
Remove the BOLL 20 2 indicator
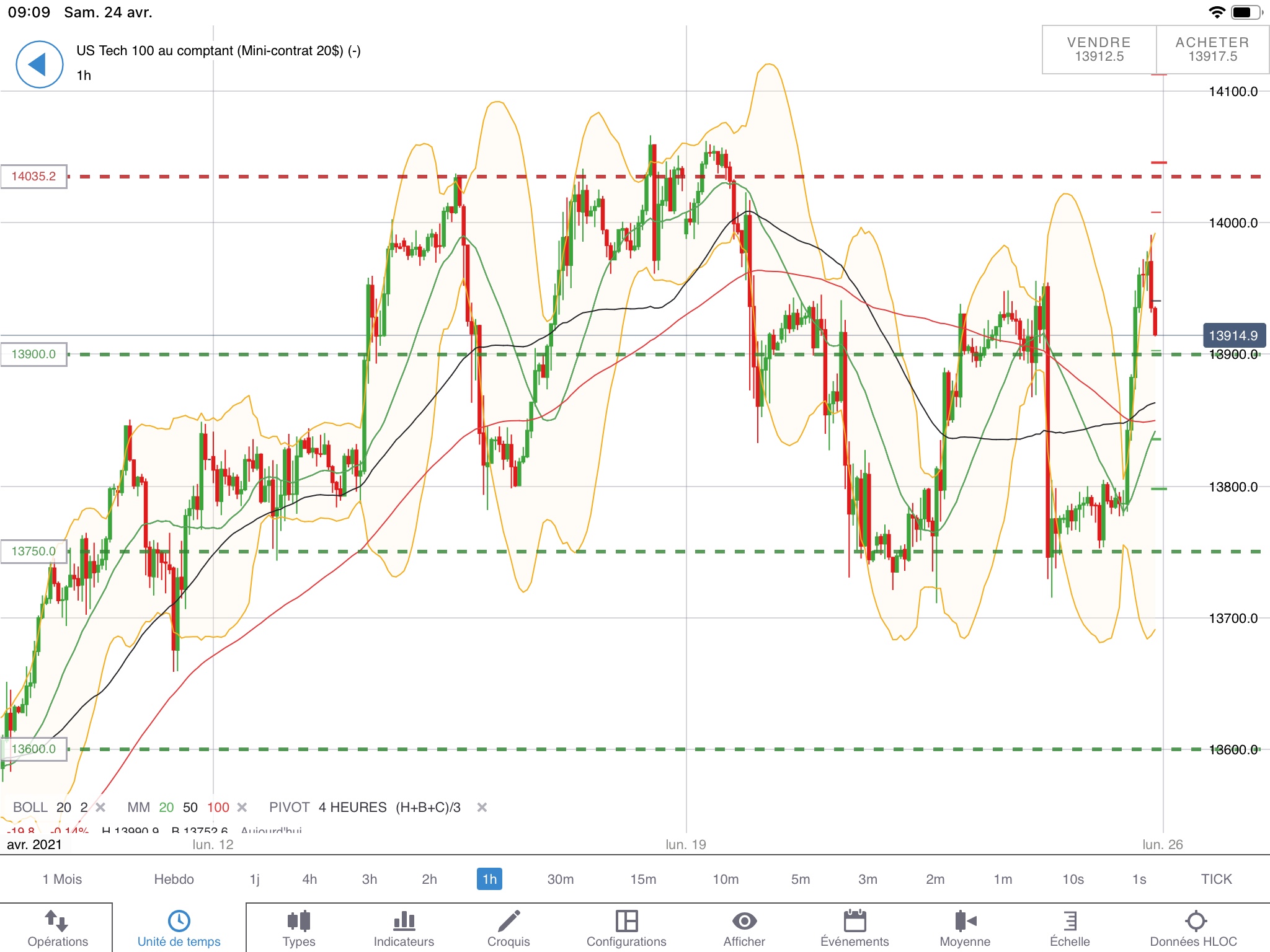(100, 807)
